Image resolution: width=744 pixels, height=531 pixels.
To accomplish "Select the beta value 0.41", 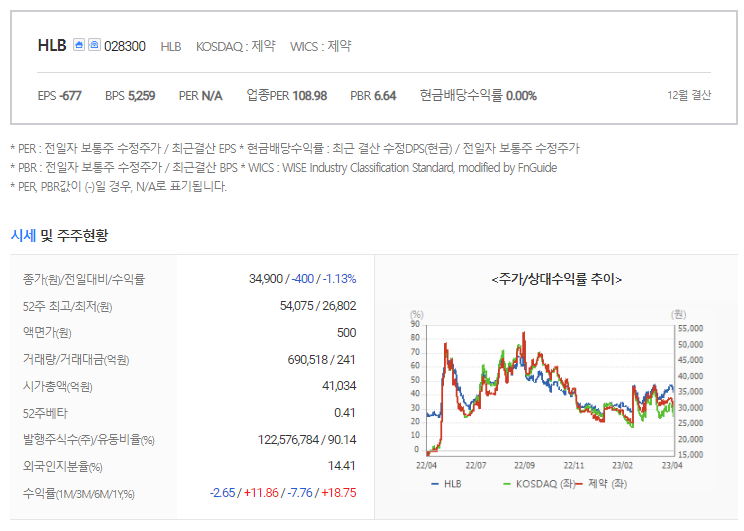I will [344, 413].
